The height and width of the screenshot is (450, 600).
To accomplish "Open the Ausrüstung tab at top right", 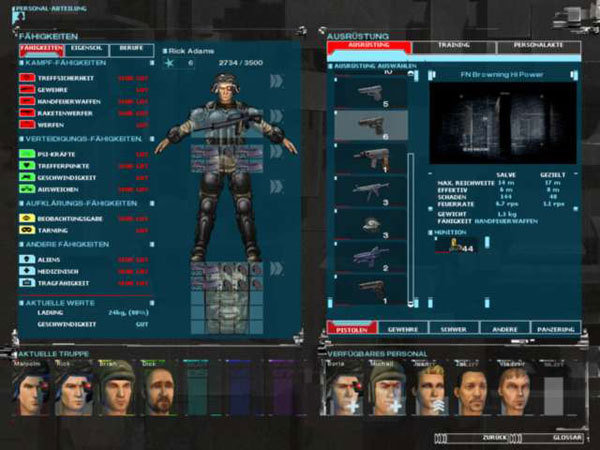I will [x=369, y=46].
